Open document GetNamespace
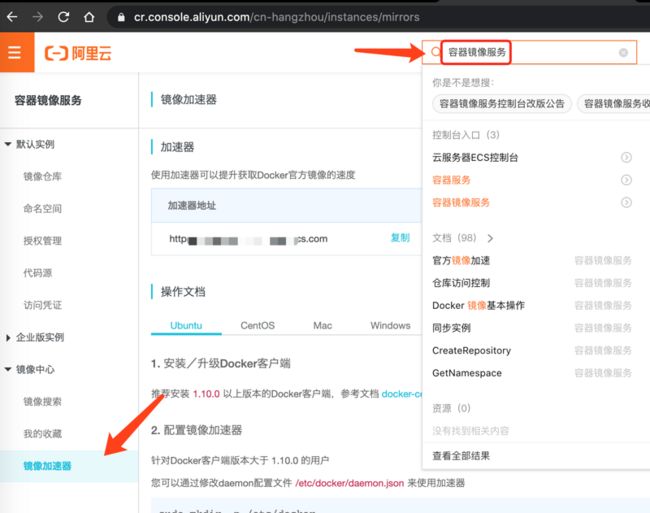Viewport: 650px width, 513px height. click(467, 373)
